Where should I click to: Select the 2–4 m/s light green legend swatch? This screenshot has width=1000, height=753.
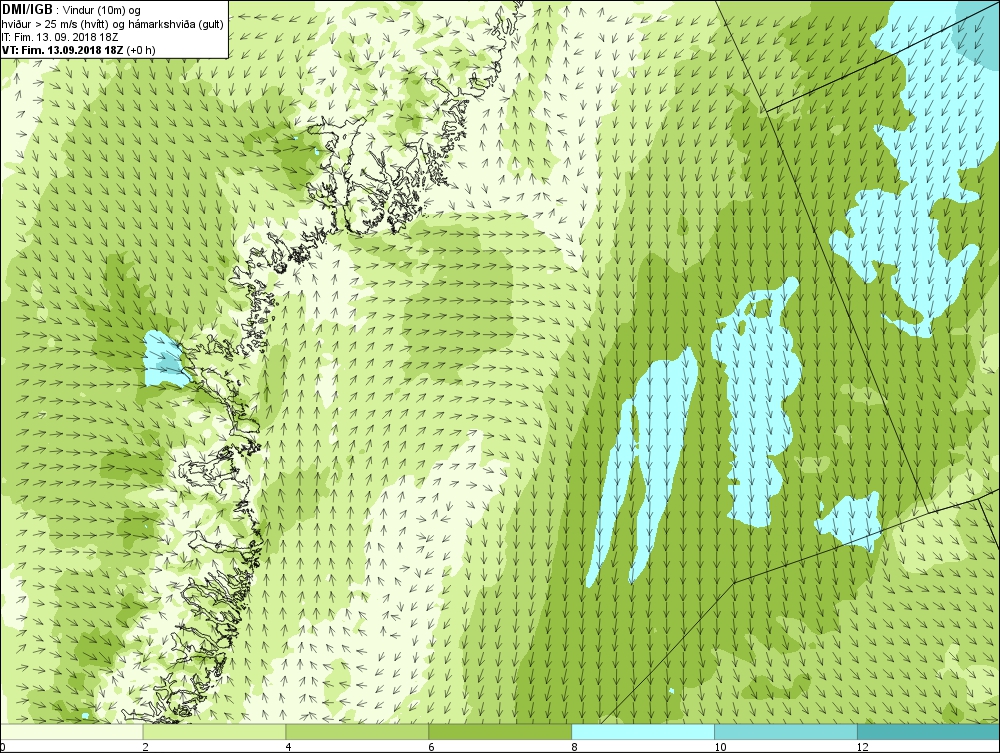(x=214, y=731)
